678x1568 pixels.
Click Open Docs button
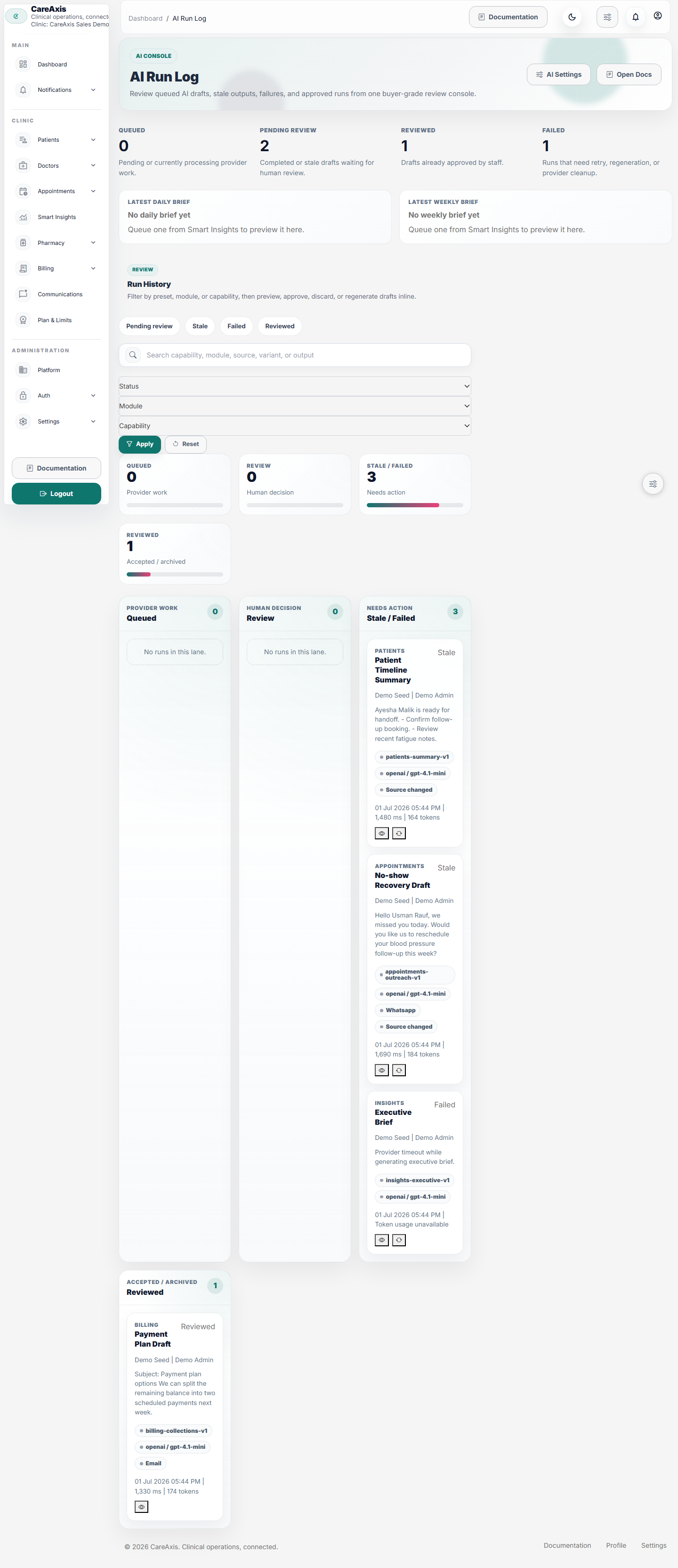click(x=629, y=74)
